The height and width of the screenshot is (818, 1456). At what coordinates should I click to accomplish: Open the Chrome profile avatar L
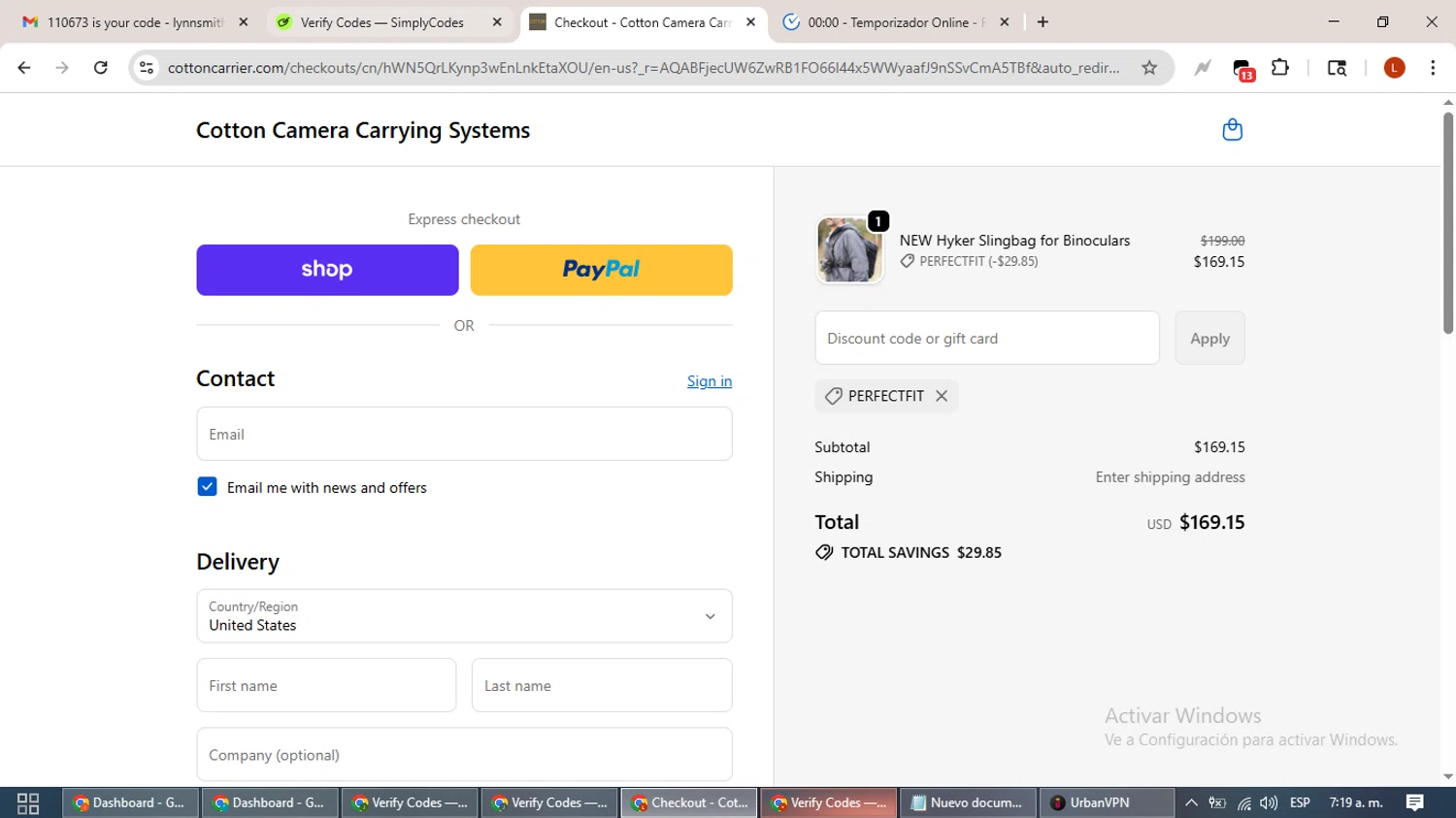1394,68
